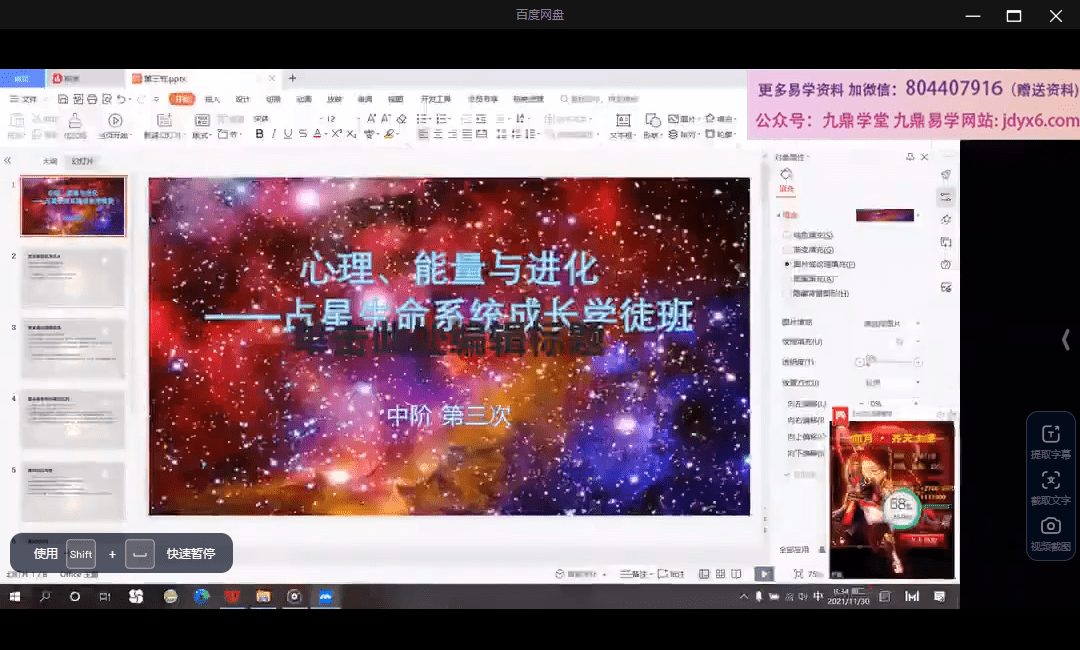Select the 纯色填充 solid fill option
Screen dimensions: 1080x650
click(x=787, y=235)
